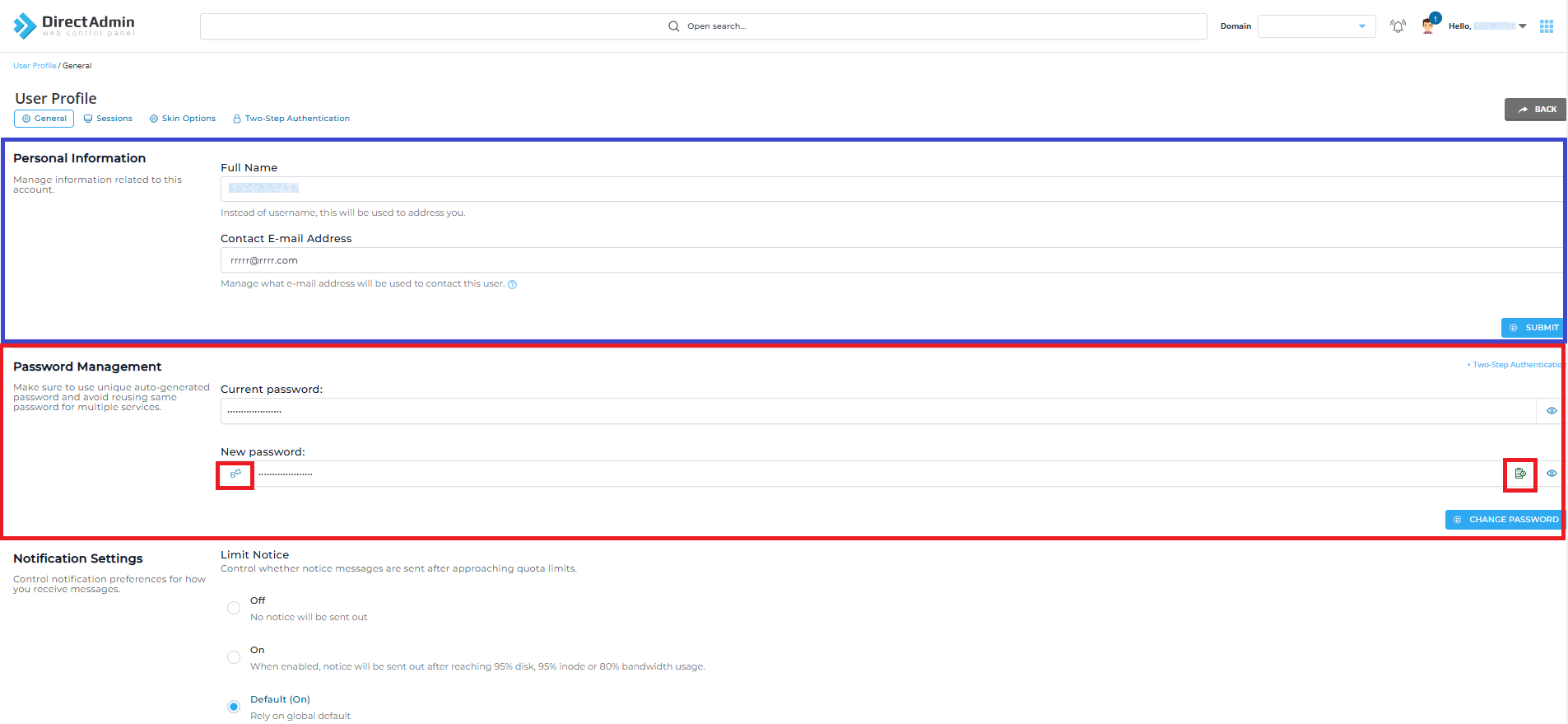This screenshot has height=724, width=1568.
Task: Click the Contact E-mail Address field
Action: [889, 260]
